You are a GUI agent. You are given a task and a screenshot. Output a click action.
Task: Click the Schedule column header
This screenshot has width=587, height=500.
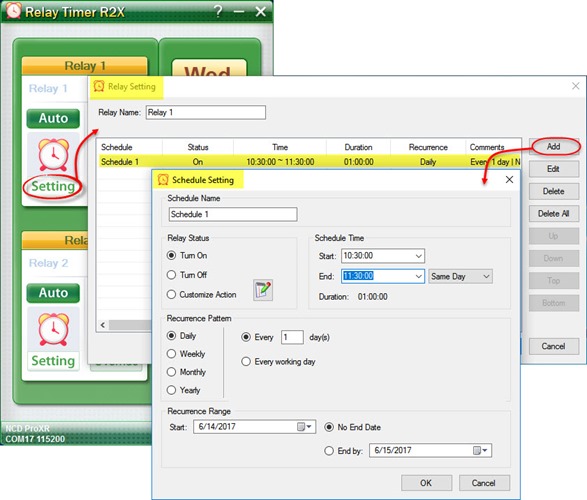point(130,147)
